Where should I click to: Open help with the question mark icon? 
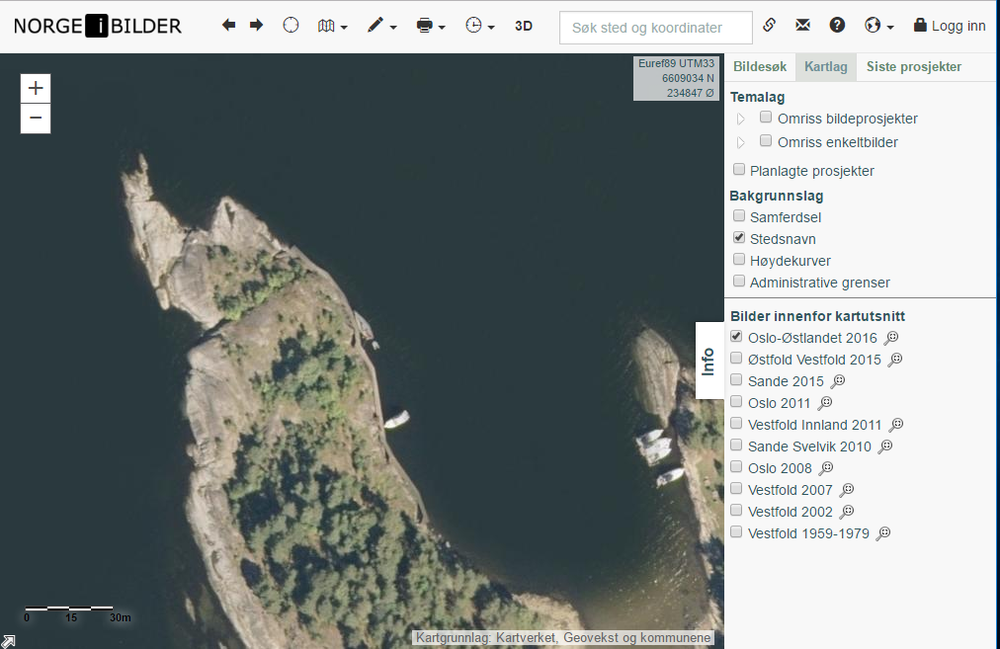coord(837,25)
